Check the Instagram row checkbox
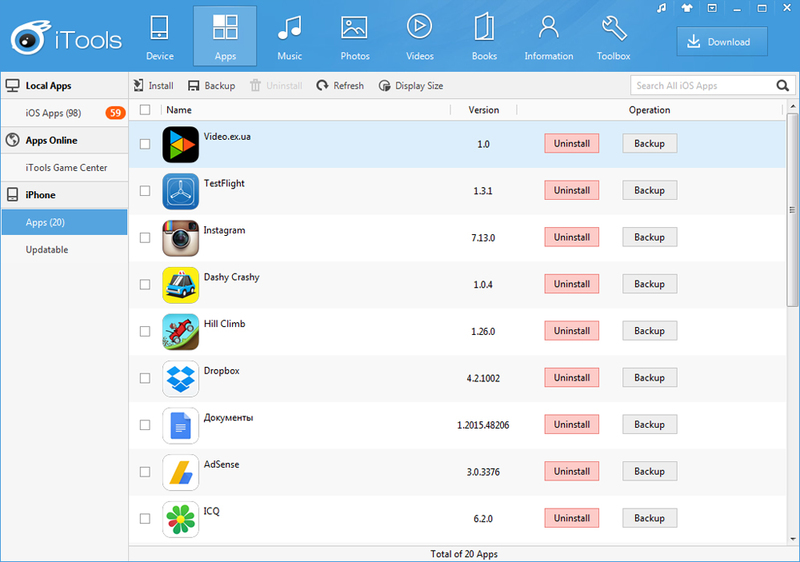 pos(145,238)
